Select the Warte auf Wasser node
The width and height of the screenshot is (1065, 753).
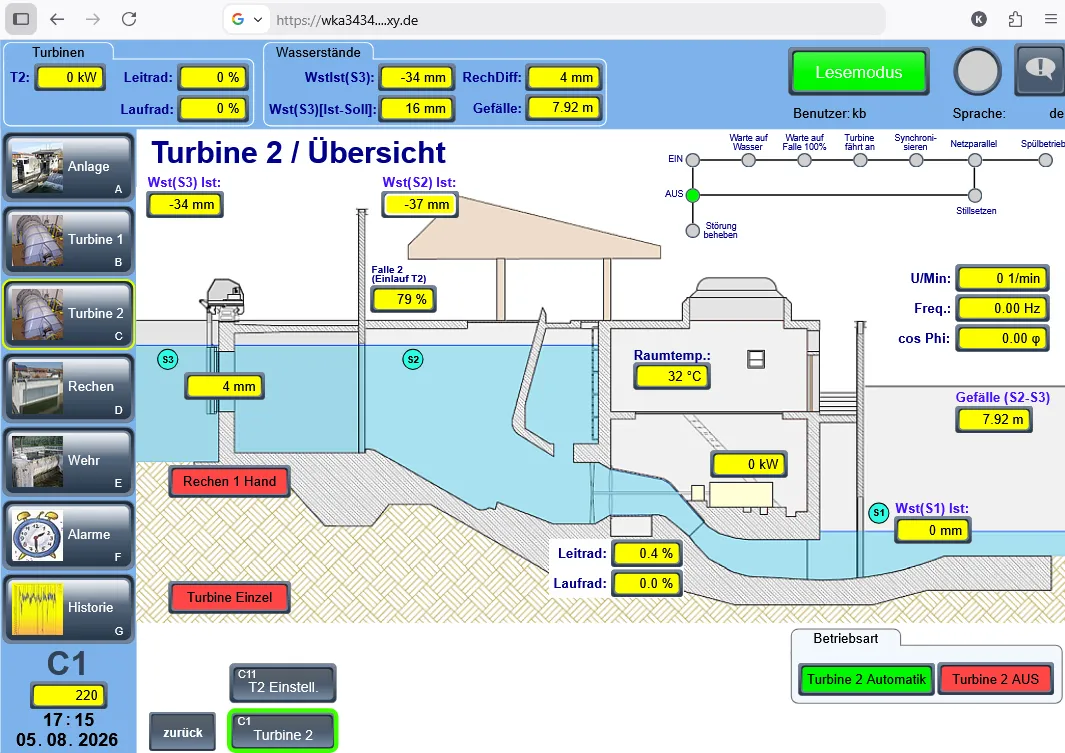(x=748, y=160)
